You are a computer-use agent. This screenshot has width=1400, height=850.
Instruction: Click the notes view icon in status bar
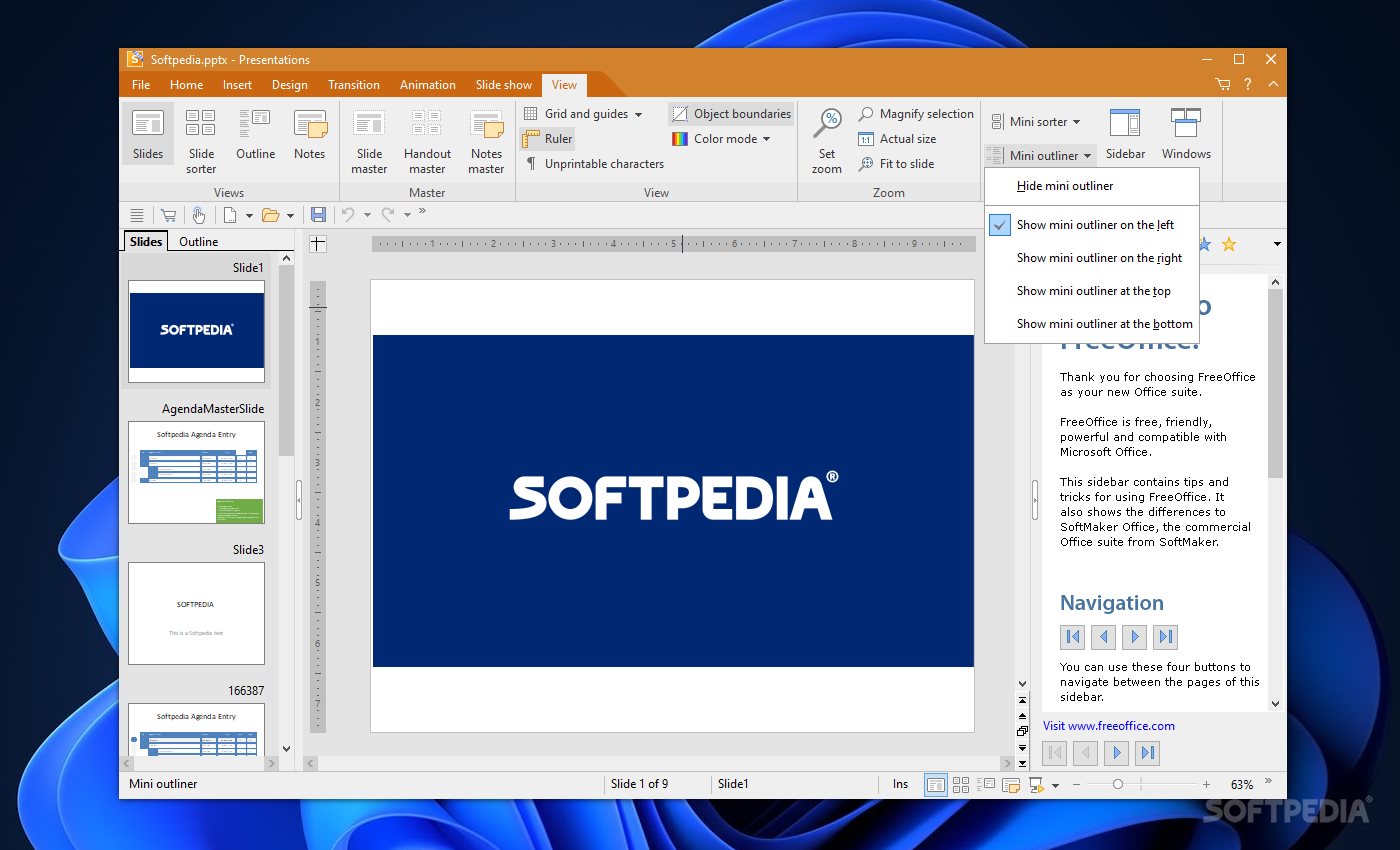[x=1011, y=785]
